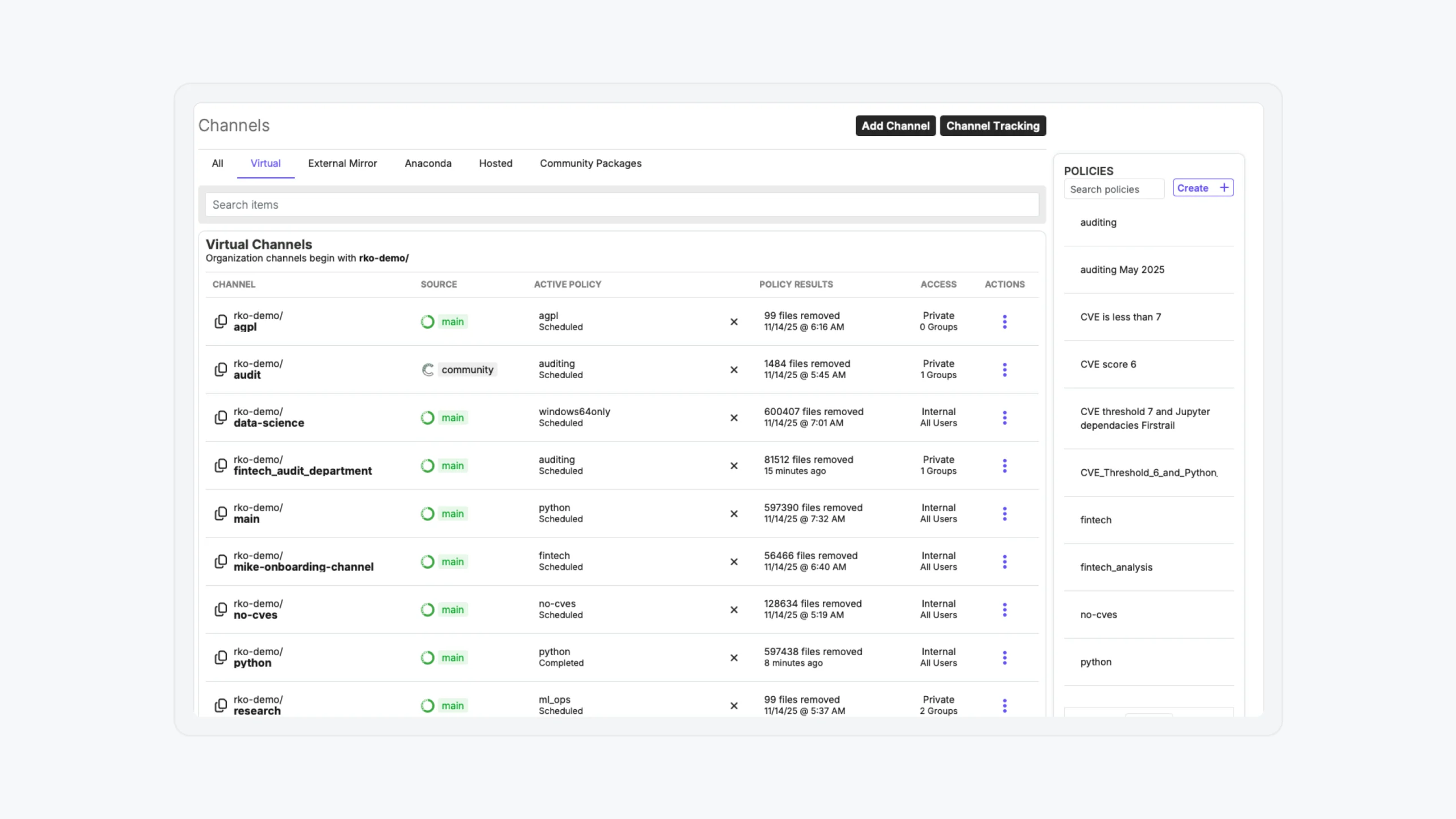Open three-dot menu for fintech_audit_department
This screenshot has height=819, width=1456.
[1004, 466]
